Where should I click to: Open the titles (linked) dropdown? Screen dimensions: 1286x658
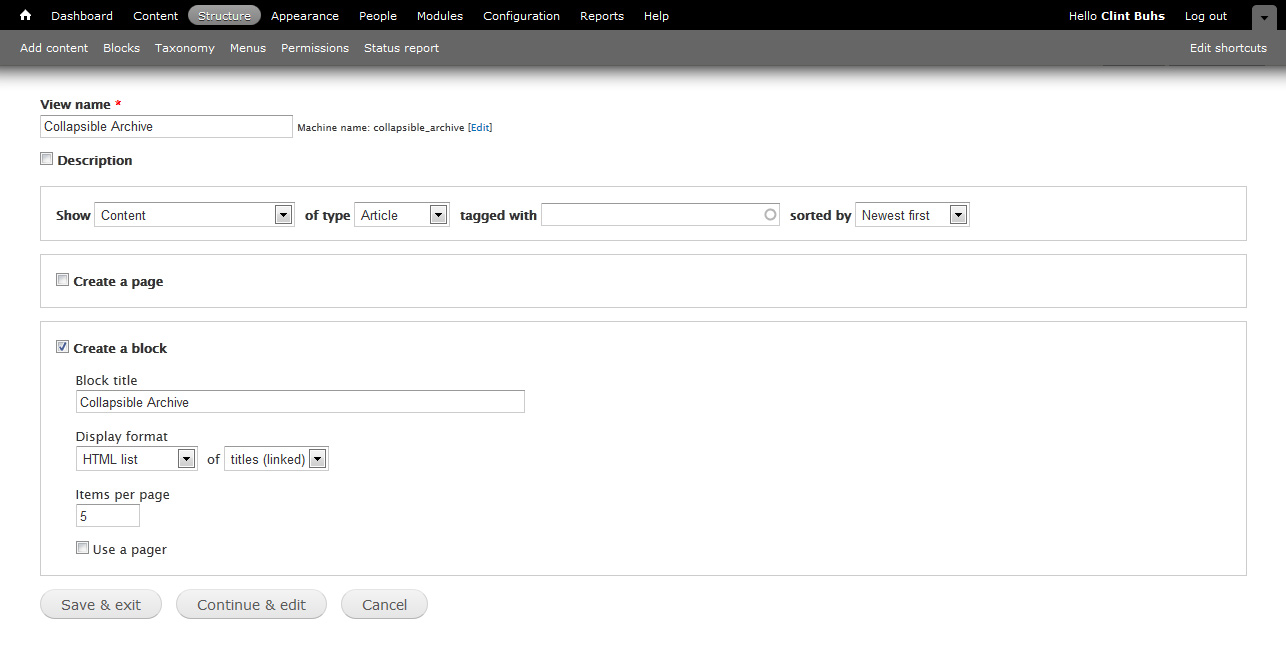[x=276, y=459]
